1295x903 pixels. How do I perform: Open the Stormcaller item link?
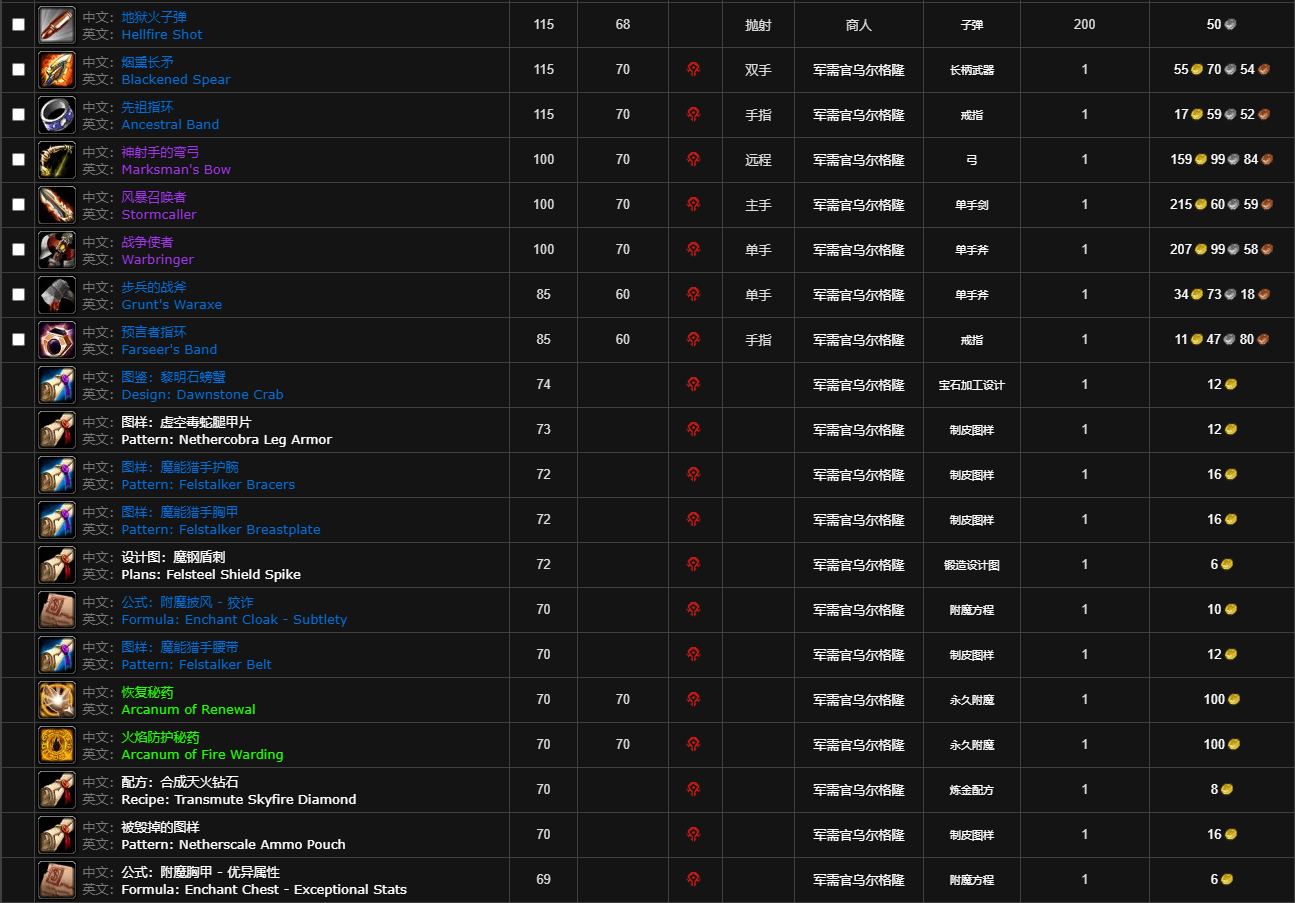[x=159, y=214]
